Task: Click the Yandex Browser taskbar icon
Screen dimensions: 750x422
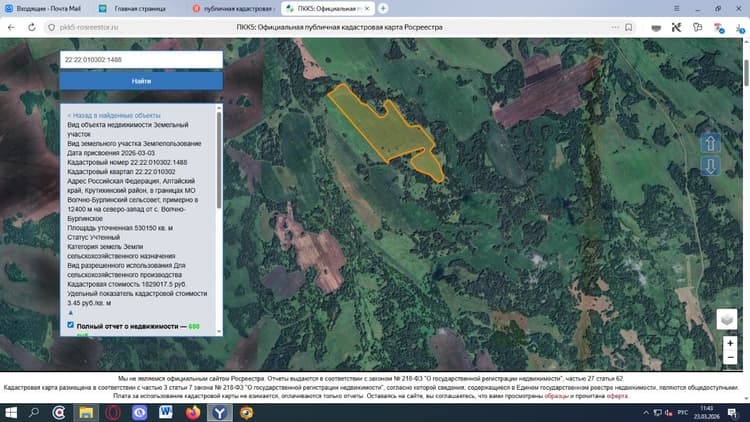Action: coord(220,412)
